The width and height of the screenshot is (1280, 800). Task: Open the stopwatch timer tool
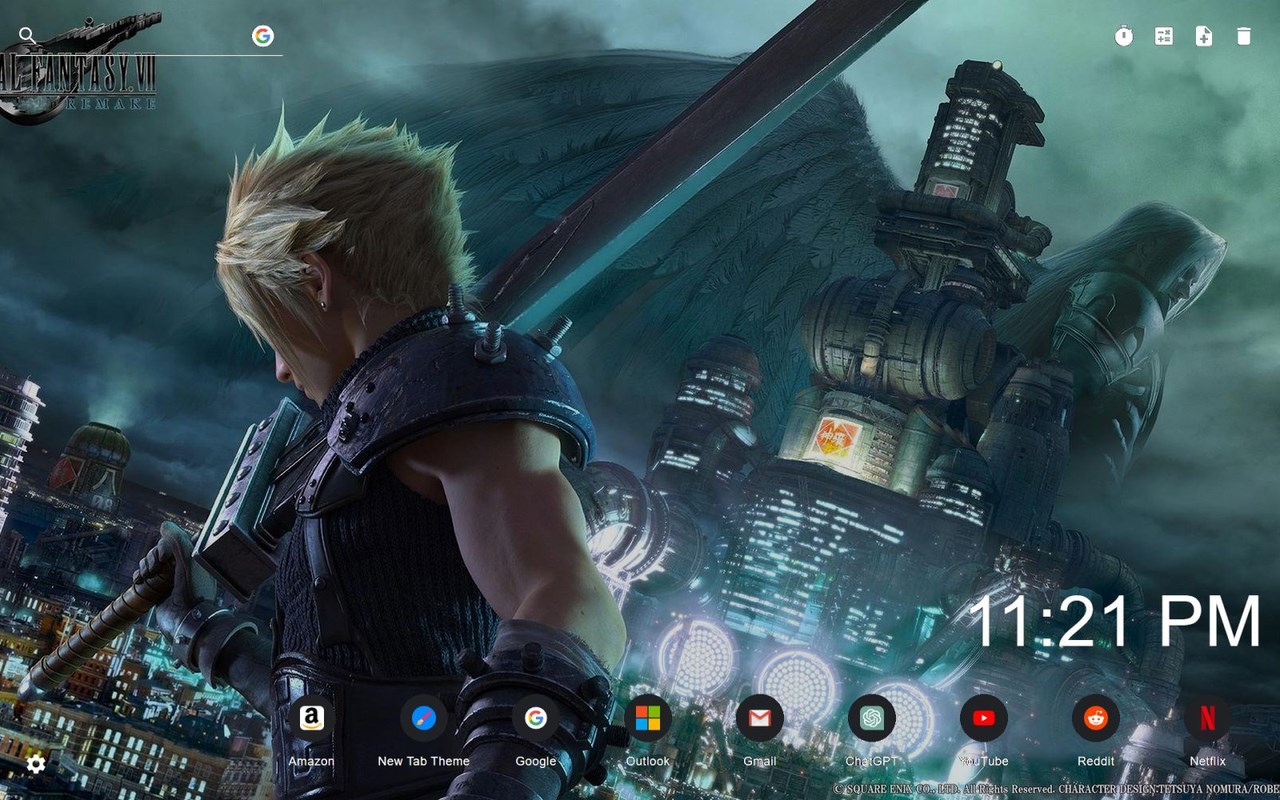[1124, 36]
